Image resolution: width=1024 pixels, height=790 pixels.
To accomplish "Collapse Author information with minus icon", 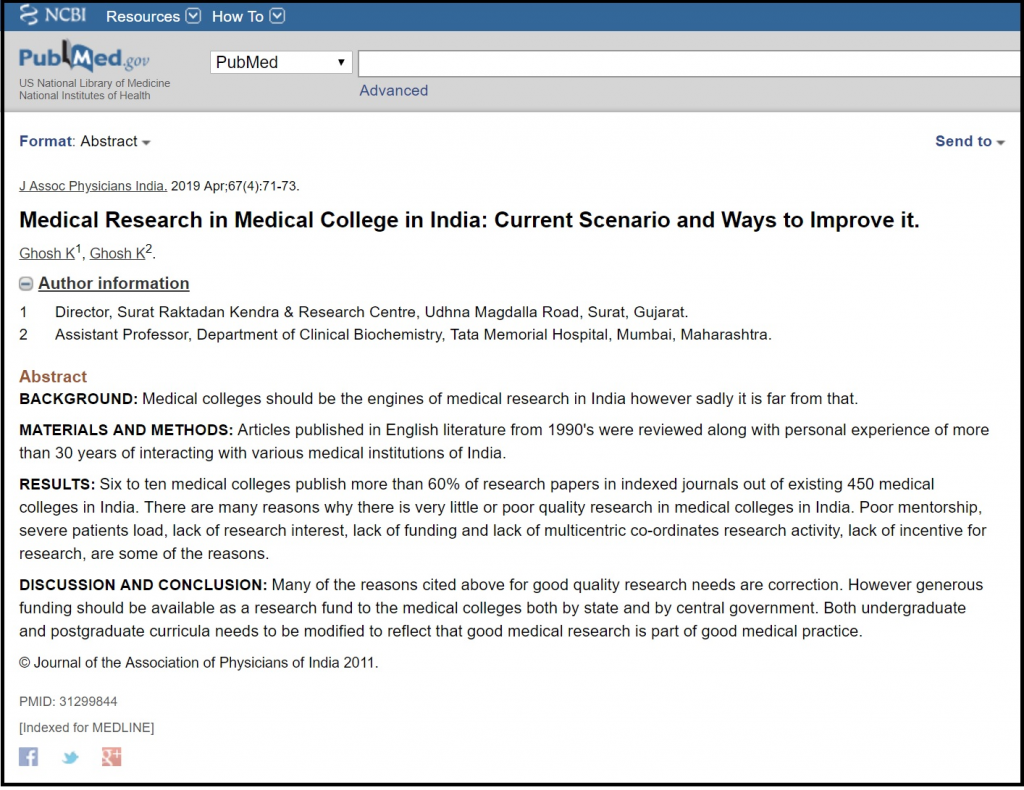I will [25, 284].
